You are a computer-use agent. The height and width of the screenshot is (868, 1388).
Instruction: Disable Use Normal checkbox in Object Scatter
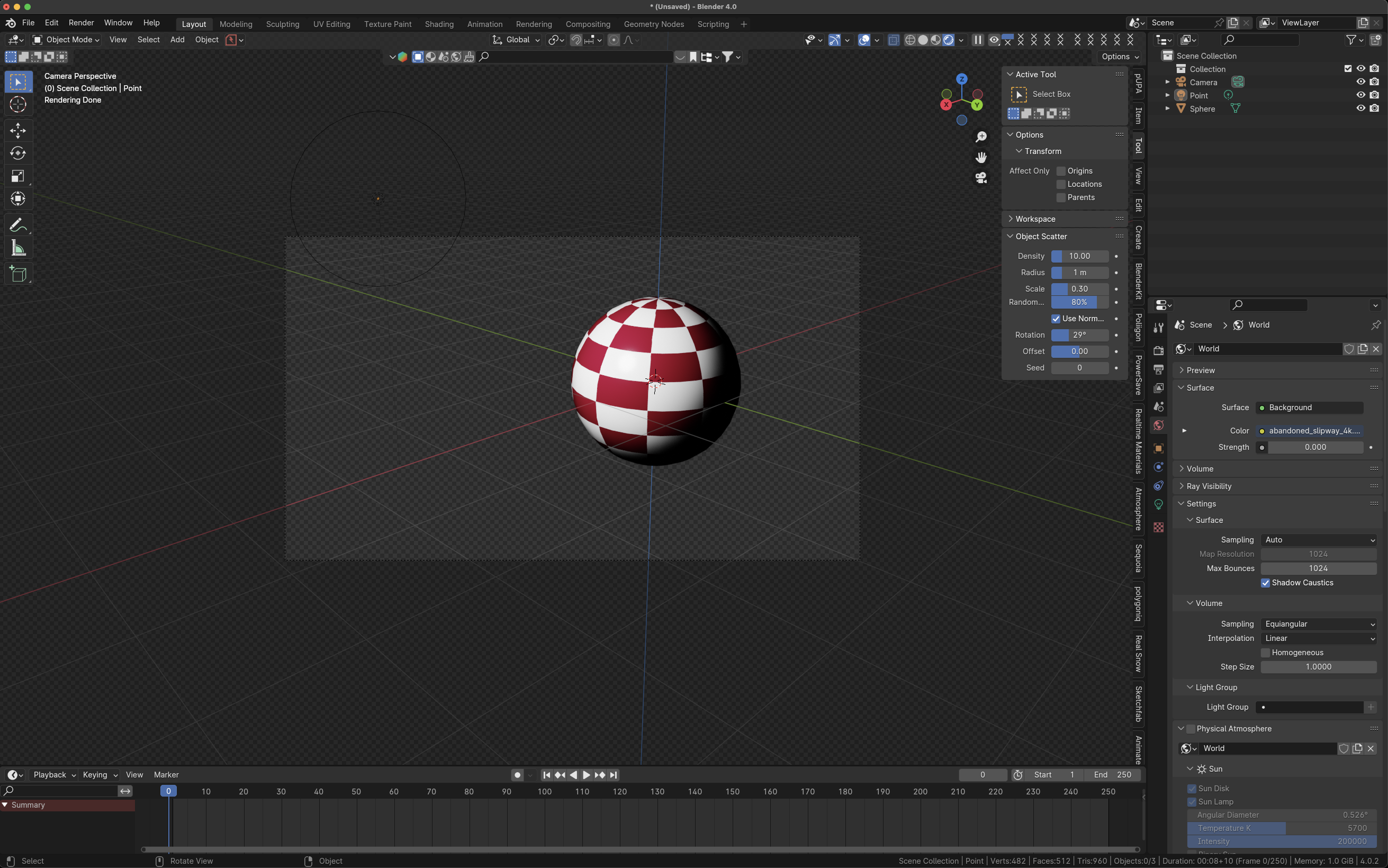(1056, 319)
